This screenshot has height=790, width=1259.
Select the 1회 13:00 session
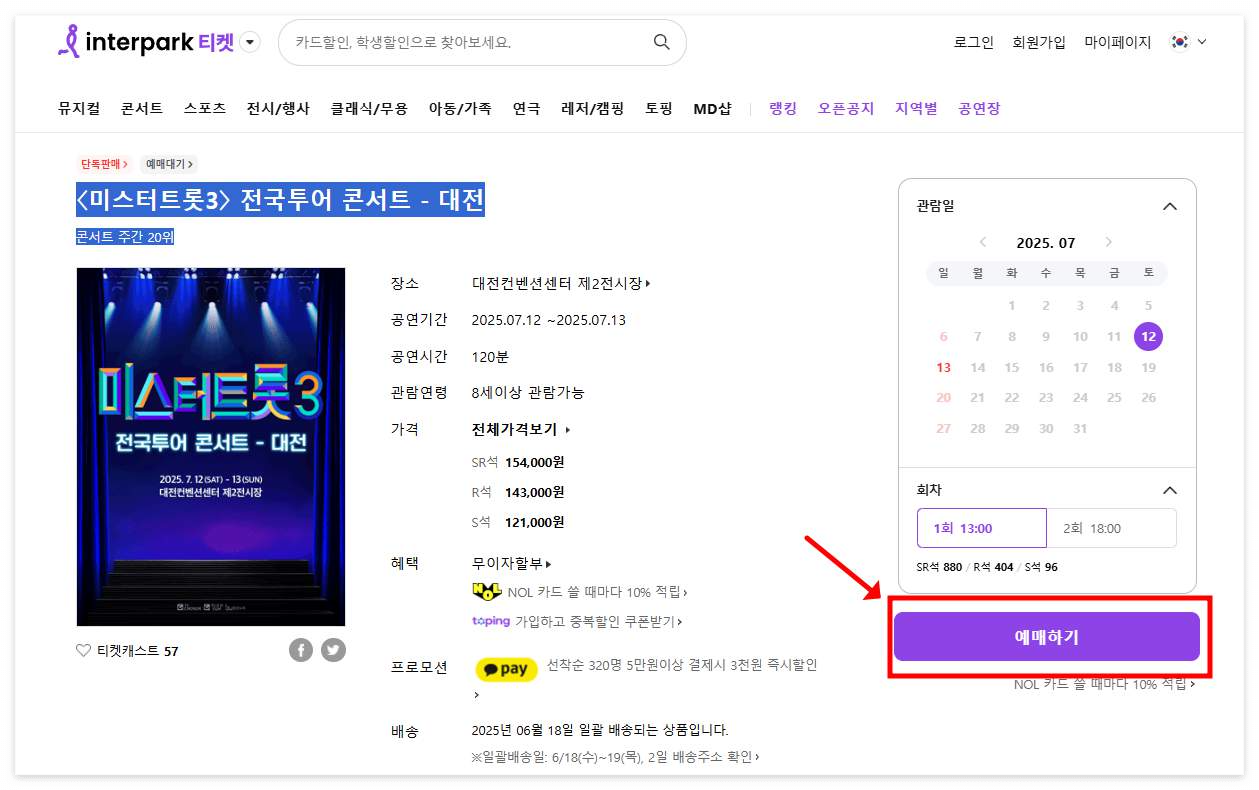[982, 528]
